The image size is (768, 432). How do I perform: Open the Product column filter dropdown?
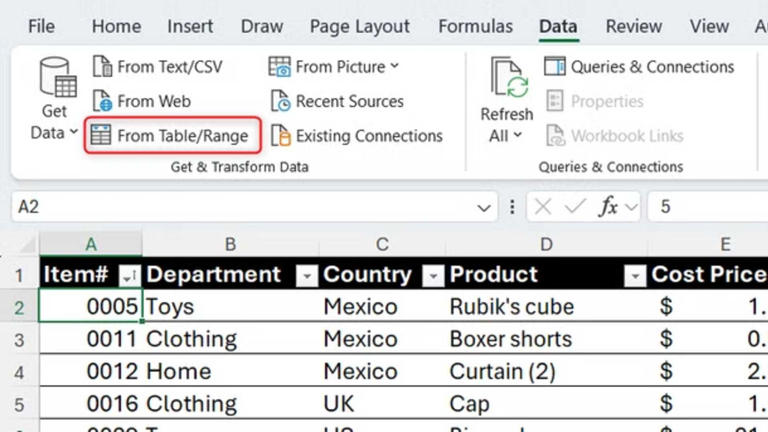tap(633, 275)
